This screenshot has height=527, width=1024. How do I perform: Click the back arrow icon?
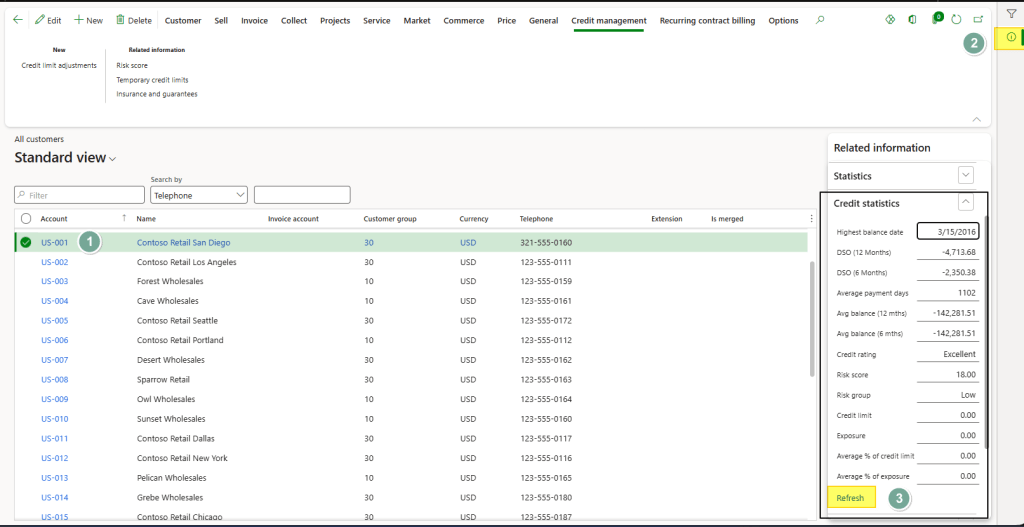tap(17, 20)
